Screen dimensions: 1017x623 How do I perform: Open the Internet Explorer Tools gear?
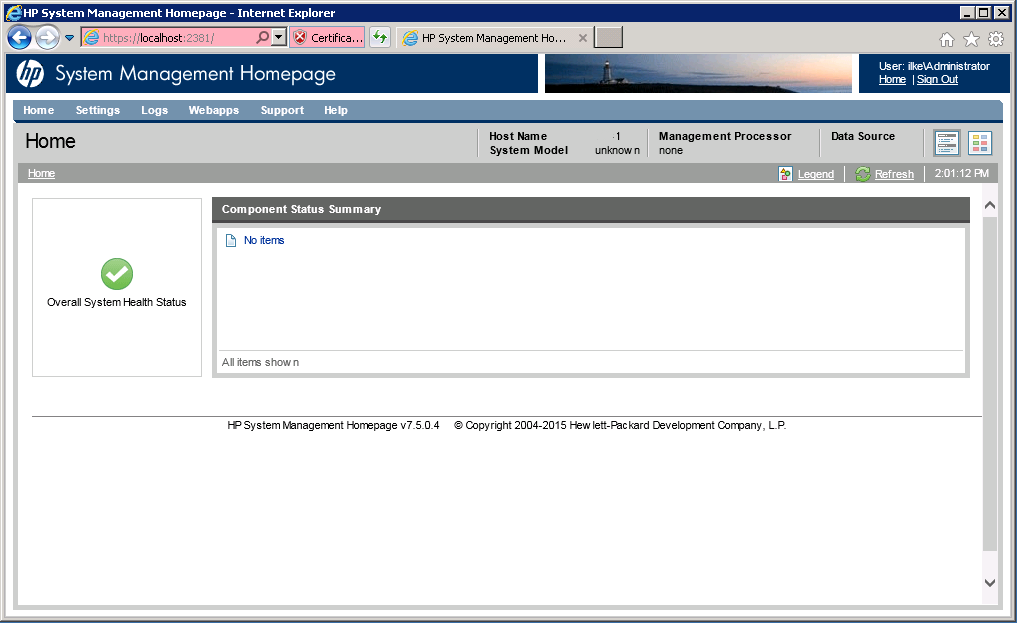(996, 40)
